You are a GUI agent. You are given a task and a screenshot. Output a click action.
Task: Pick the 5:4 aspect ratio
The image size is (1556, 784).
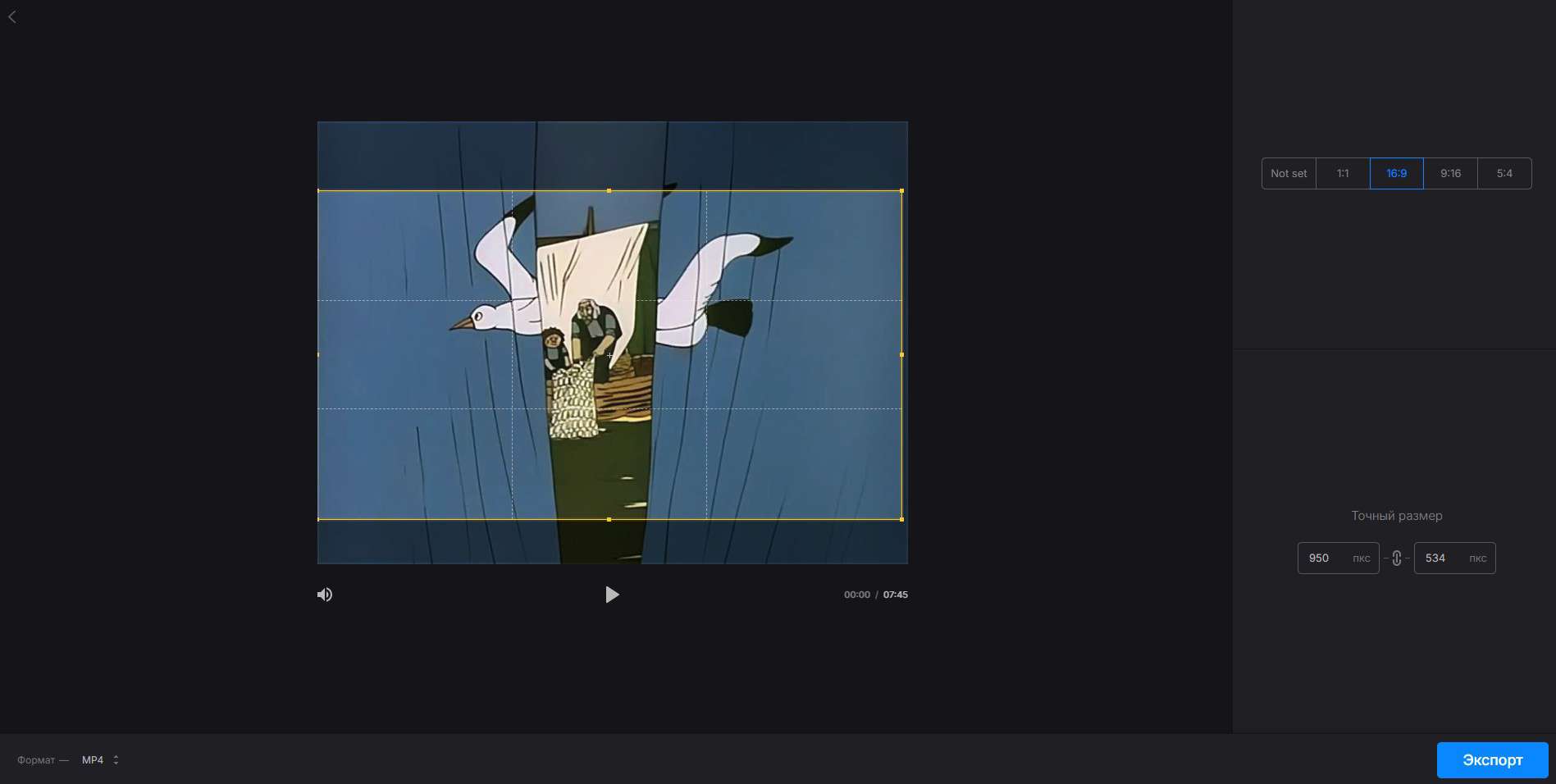(x=1504, y=174)
